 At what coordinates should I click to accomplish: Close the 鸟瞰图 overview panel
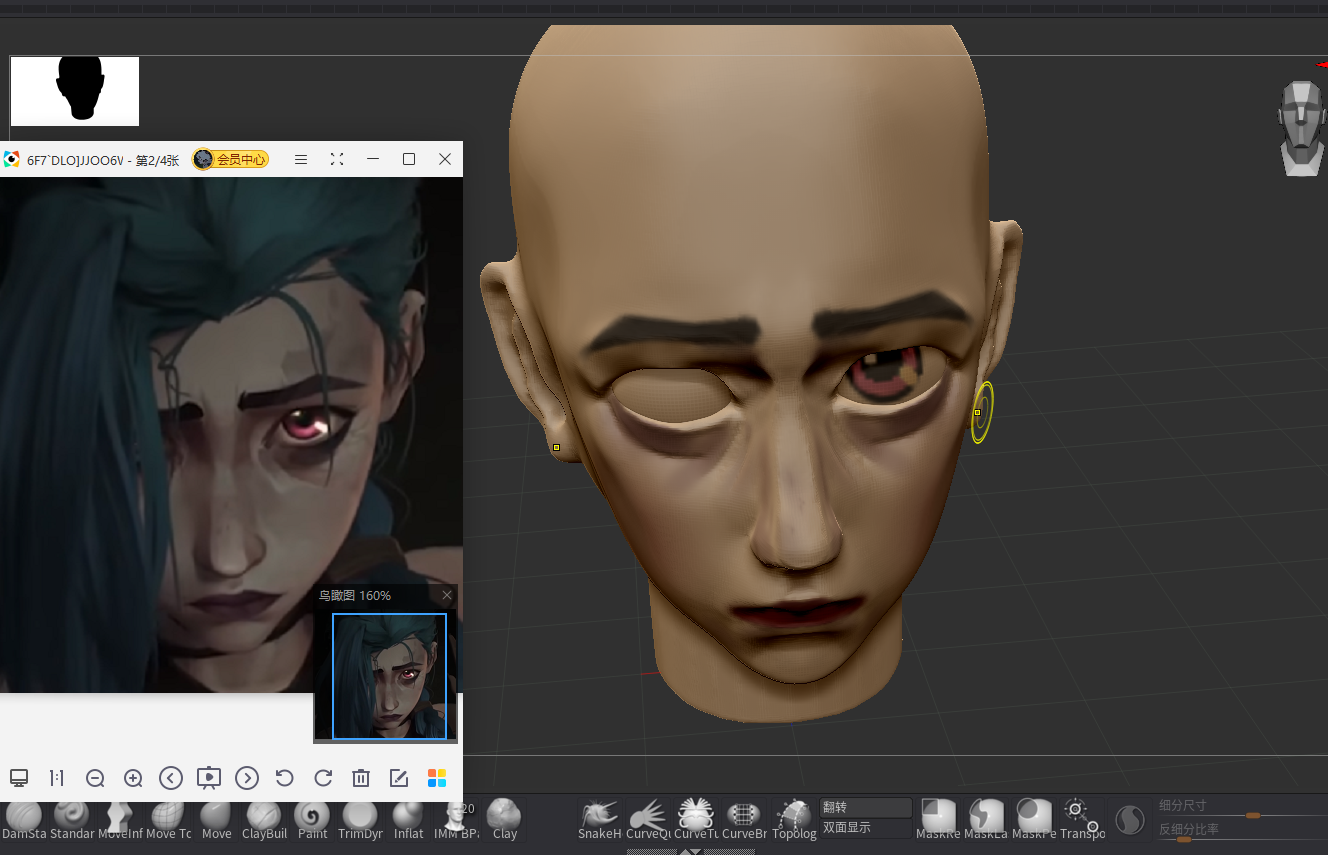(447, 595)
